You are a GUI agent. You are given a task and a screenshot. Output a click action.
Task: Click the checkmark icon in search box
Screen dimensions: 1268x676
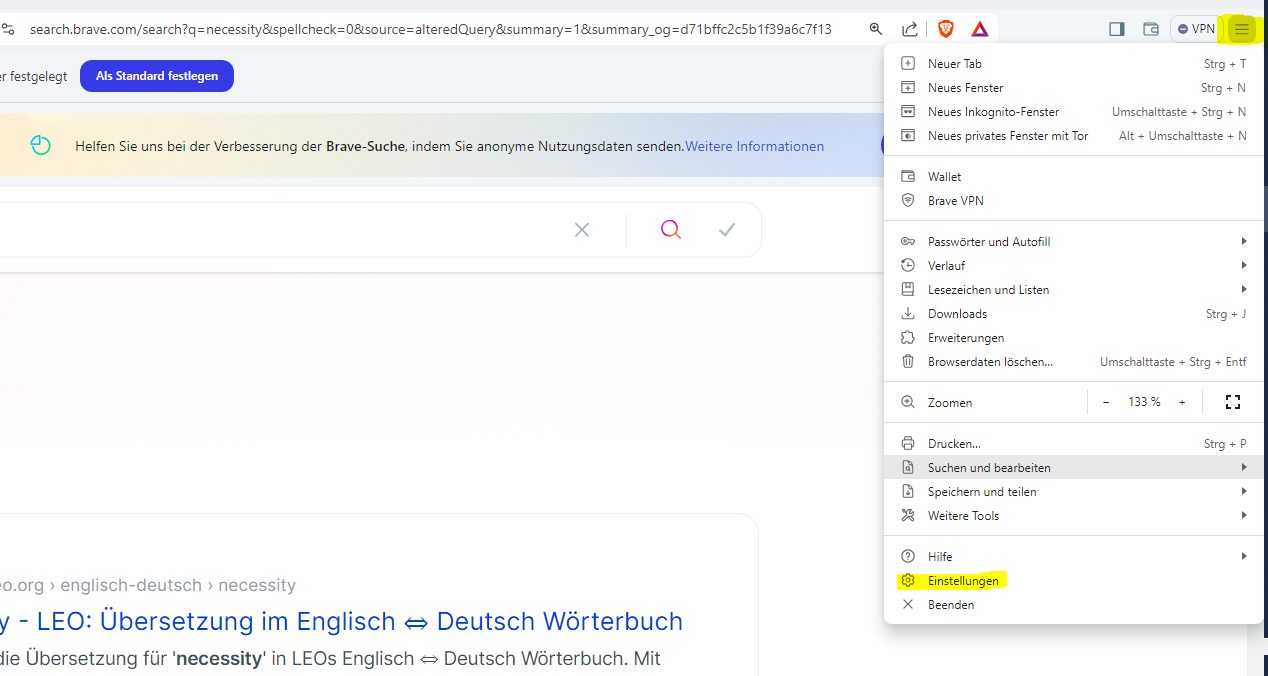point(727,230)
